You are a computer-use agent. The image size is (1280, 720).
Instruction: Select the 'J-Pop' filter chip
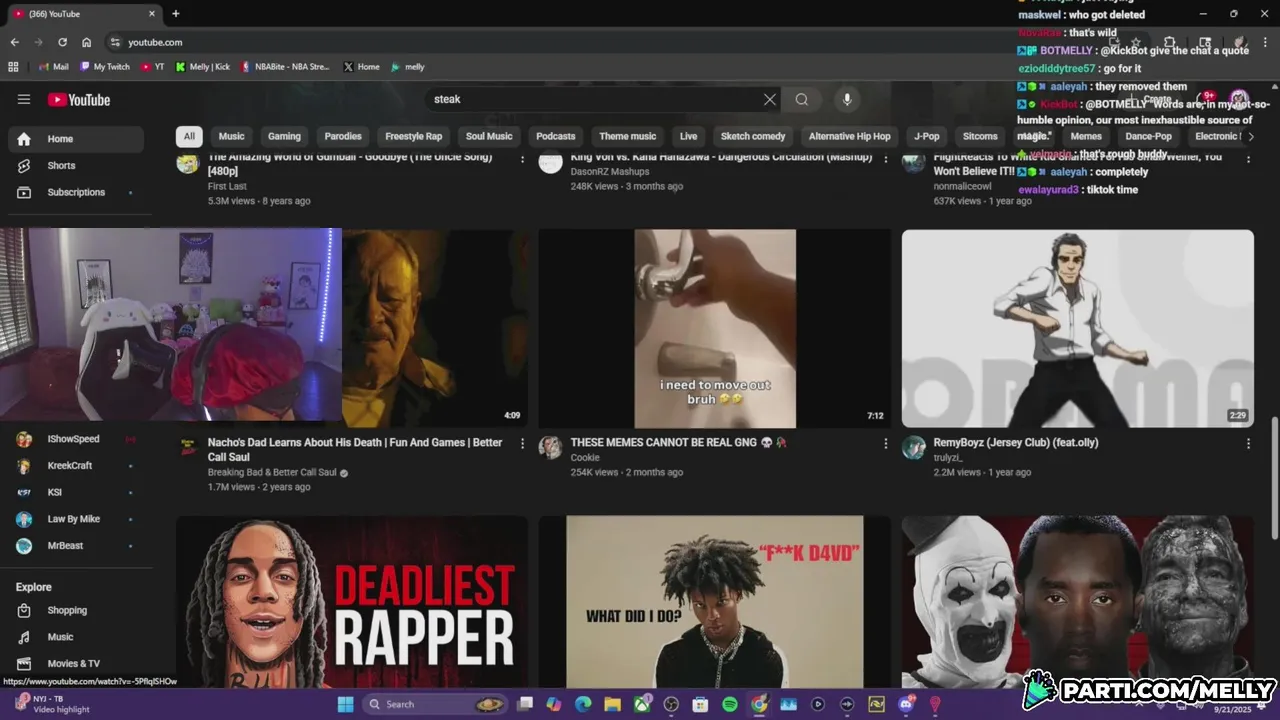[x=927, y=136]
